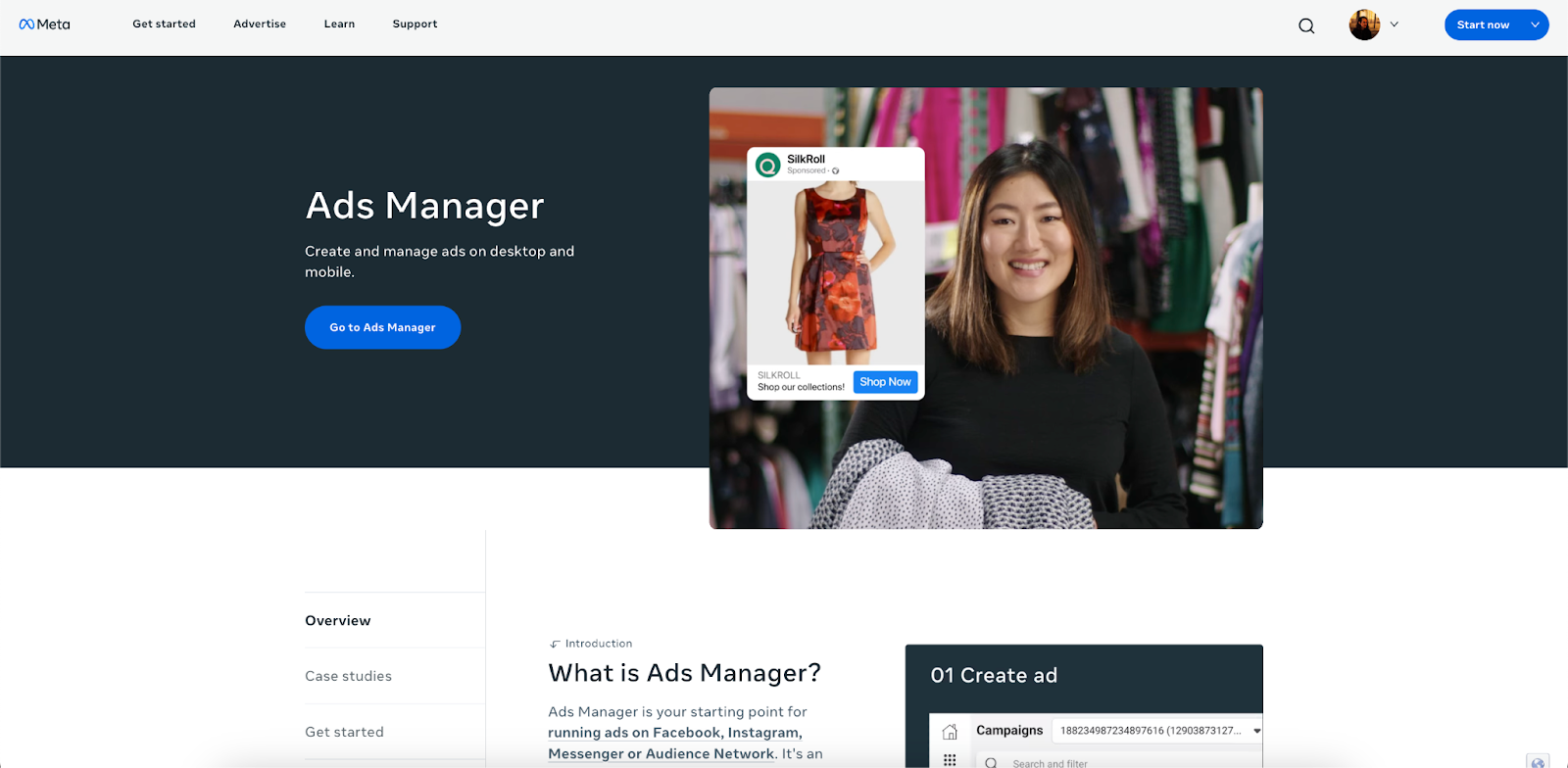Open the Advertise menu

pyautogui.click(x=260, y=24)
